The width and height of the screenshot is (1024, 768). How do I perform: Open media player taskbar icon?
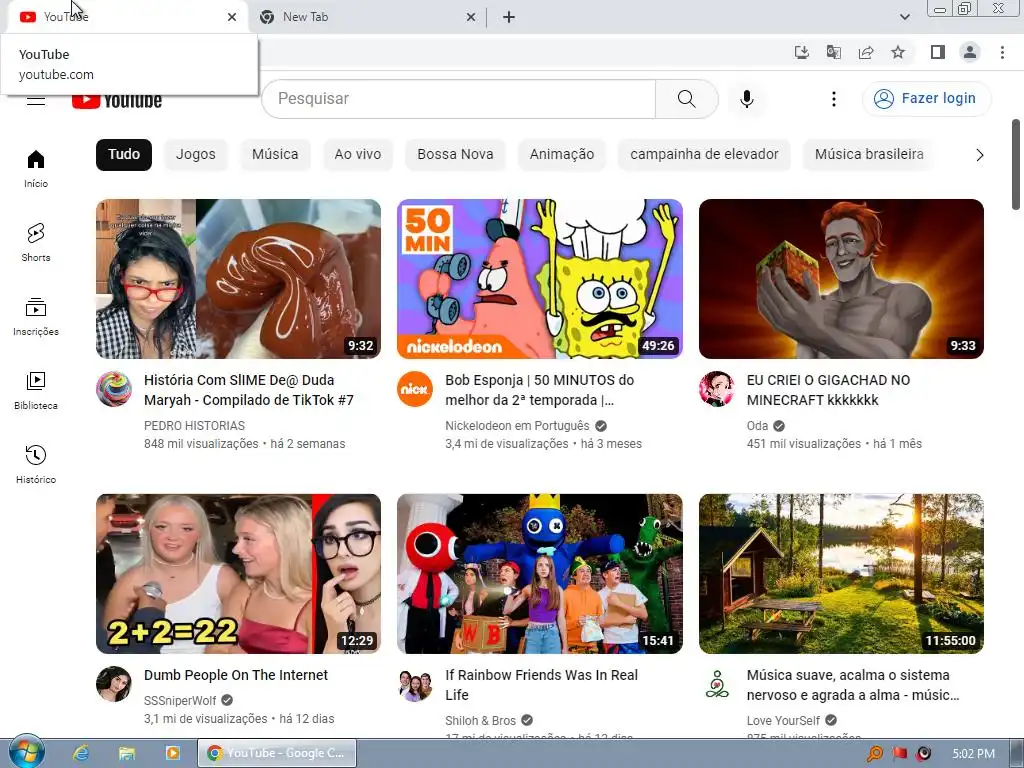pyautogui.click(x=172, y=753)
